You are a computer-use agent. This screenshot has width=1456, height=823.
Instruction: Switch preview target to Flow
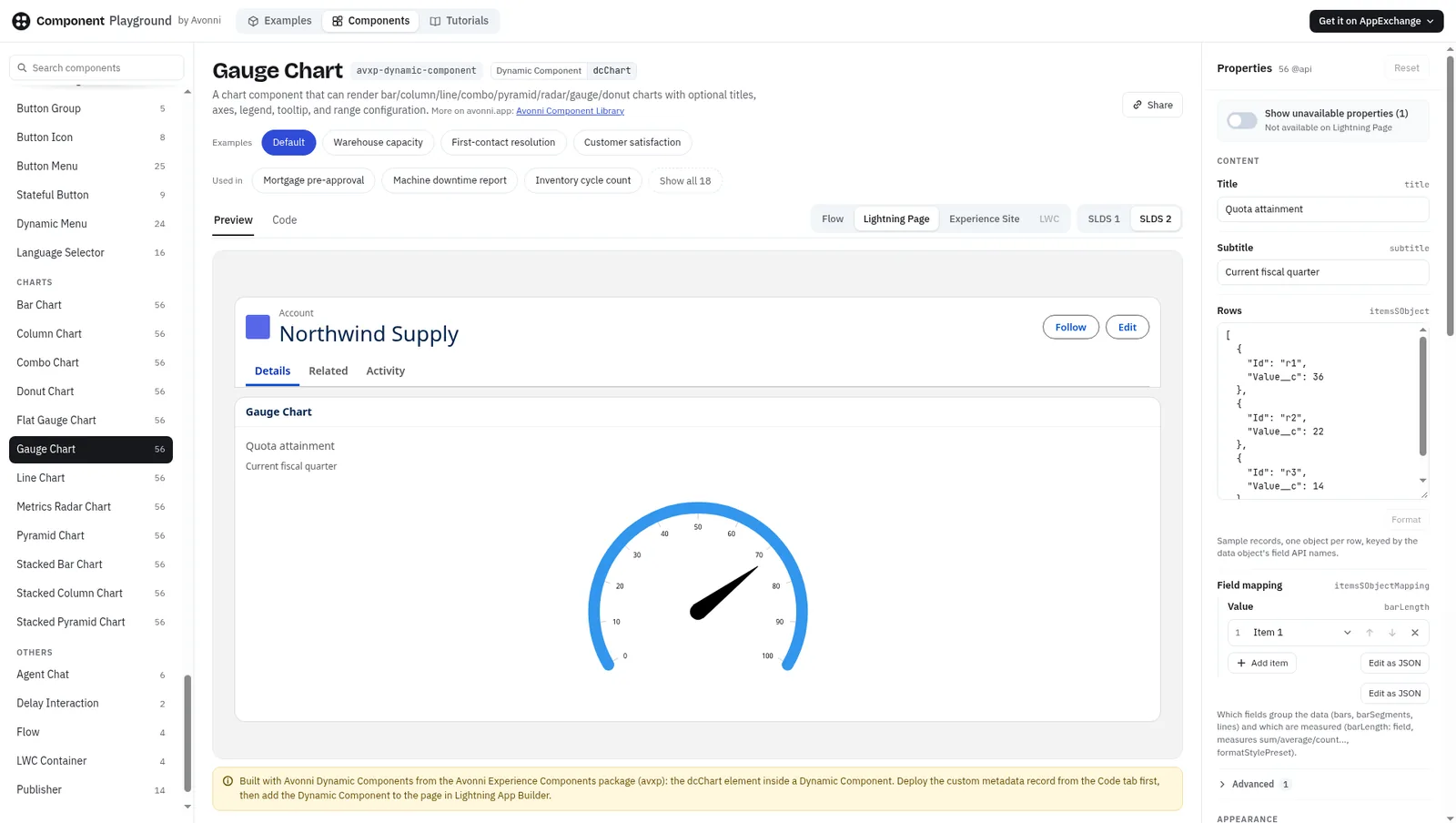[x=833, y=218]
